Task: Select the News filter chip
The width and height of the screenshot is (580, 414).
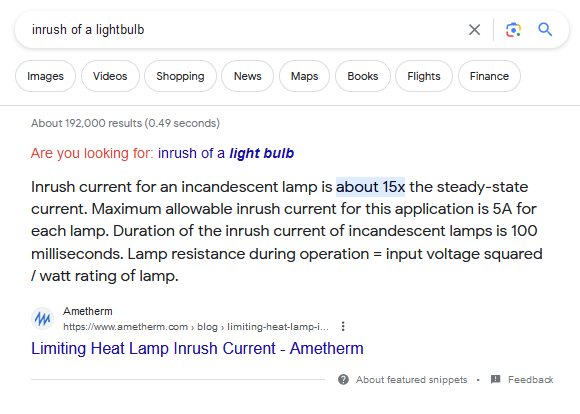Action: click(247, 76)
